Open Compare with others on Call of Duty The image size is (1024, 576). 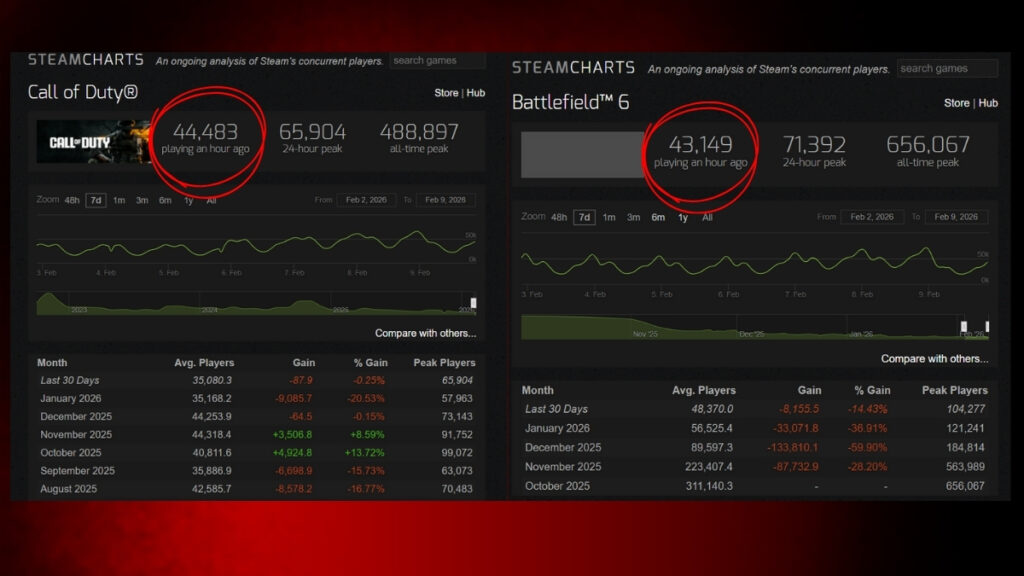click(x=424, y=333)
